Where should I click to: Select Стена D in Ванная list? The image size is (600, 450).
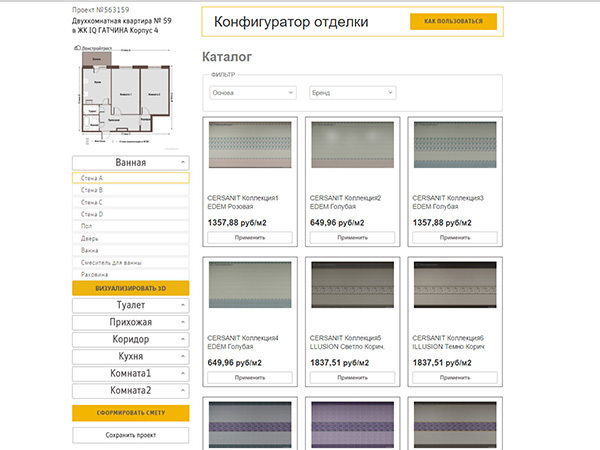pyautogui.click(x=130, y=214)
